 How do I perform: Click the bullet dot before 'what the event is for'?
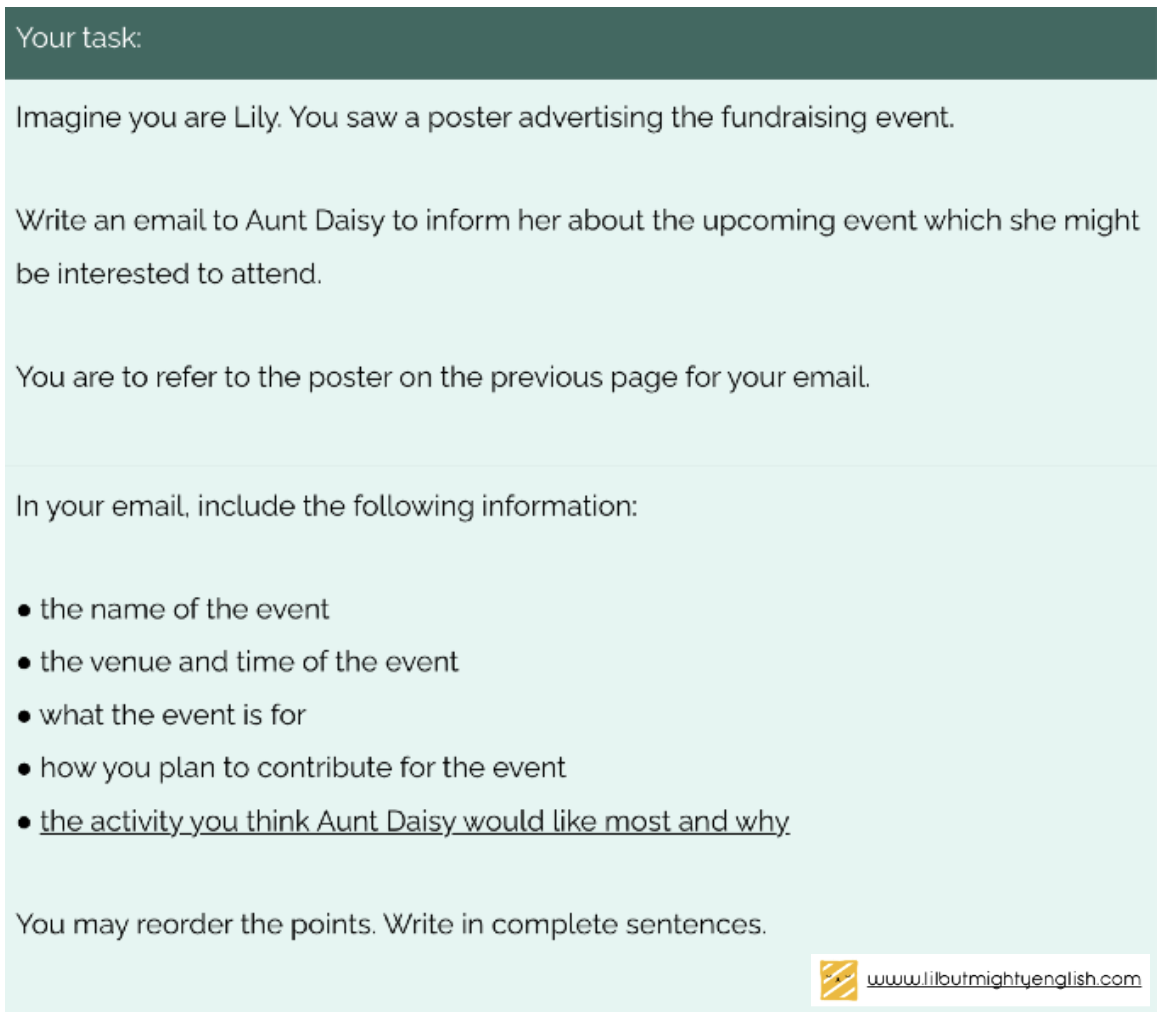tap(25, 717)
